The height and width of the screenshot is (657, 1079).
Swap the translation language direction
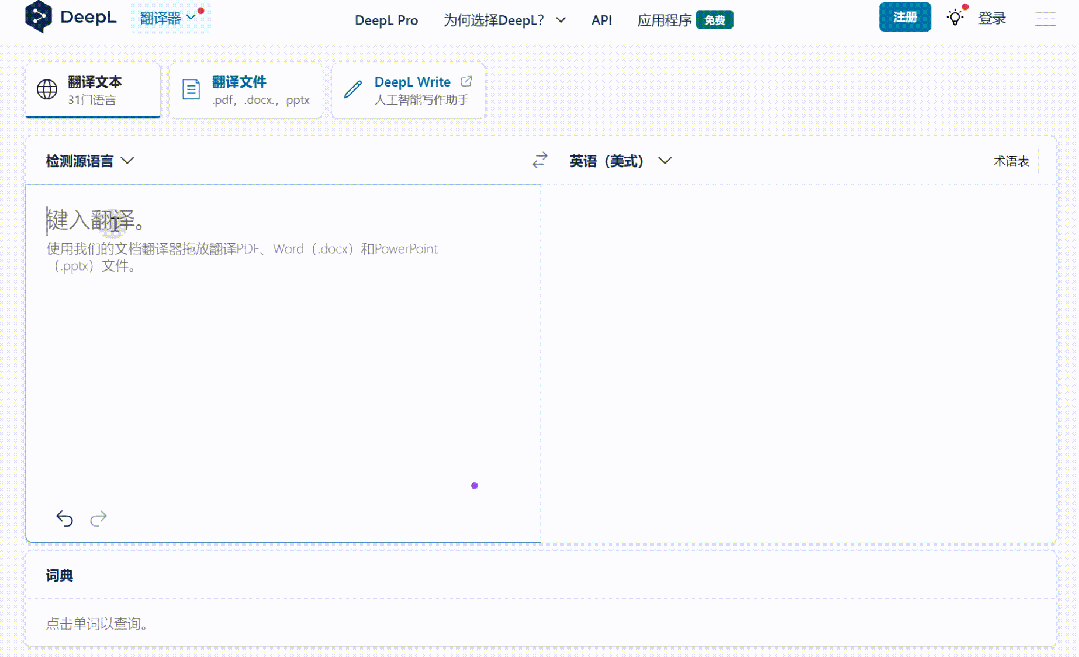point(540,159)
